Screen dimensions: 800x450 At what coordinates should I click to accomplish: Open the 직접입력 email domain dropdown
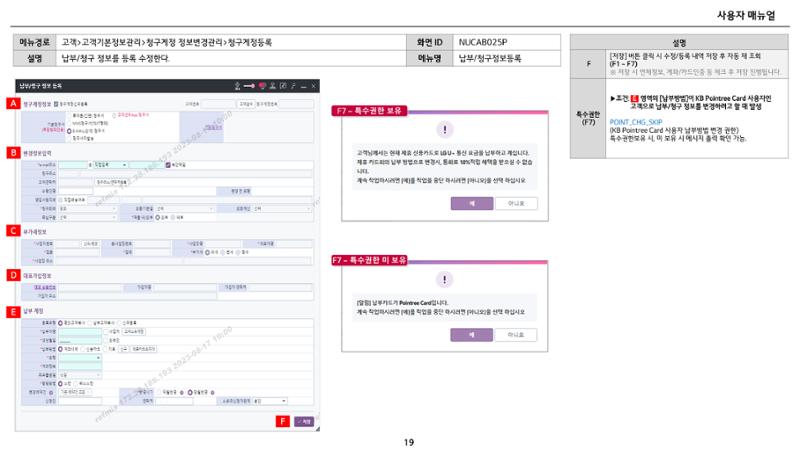pos(111,165)
